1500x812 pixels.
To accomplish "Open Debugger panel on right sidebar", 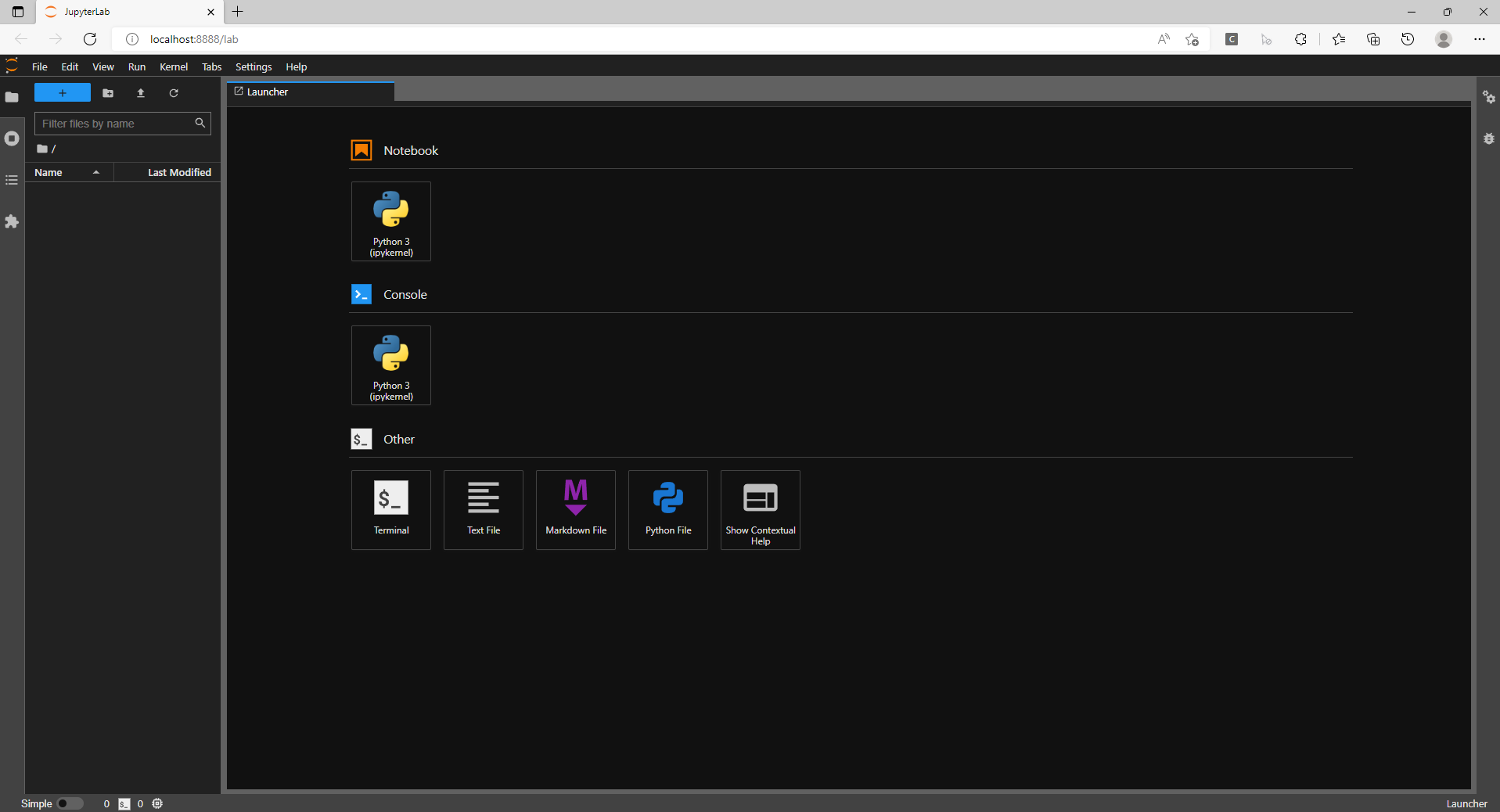I will point(1489,138).
